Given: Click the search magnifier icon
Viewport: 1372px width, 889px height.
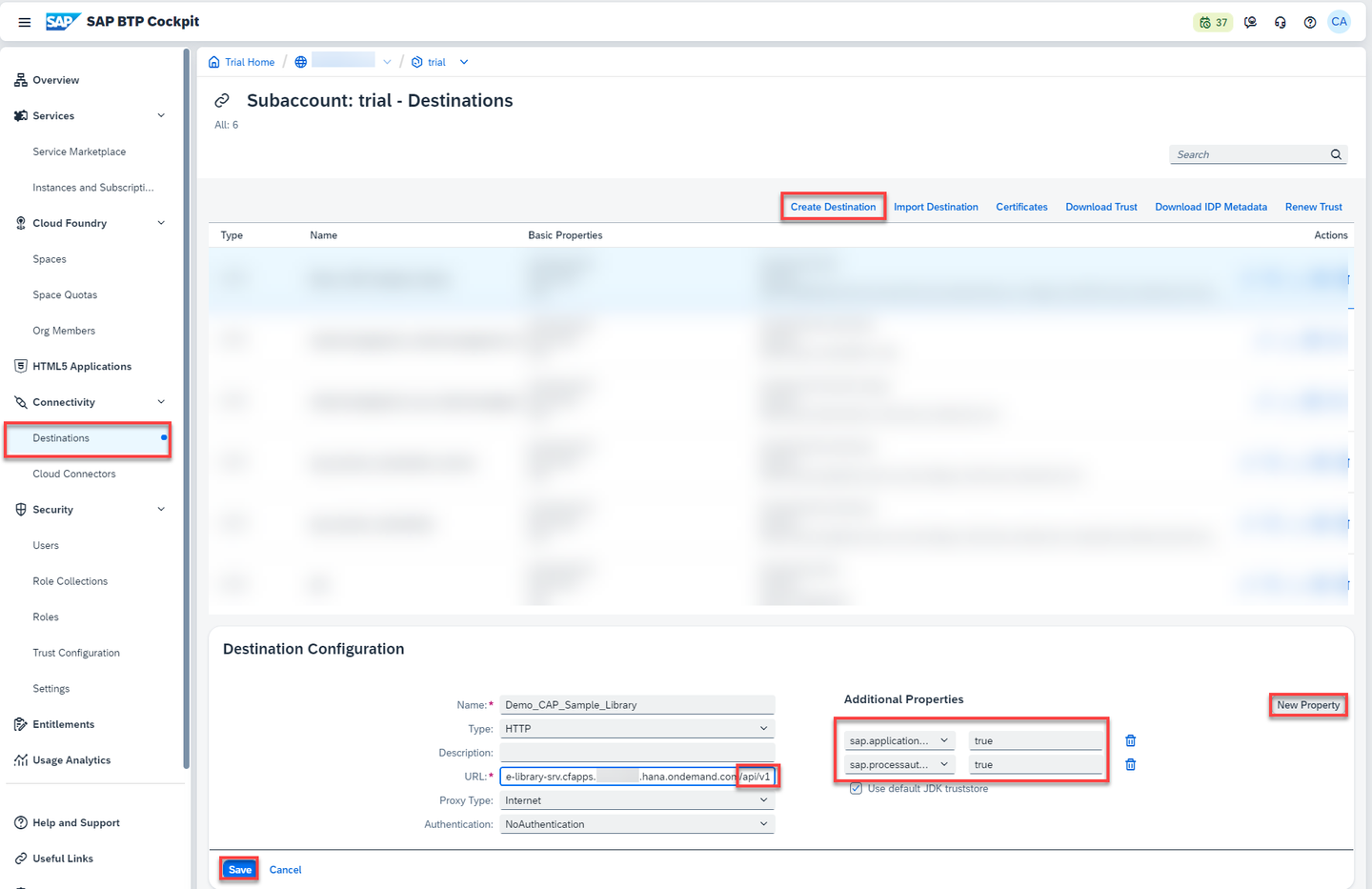Looking at the screenshot, I should 1336,154.
